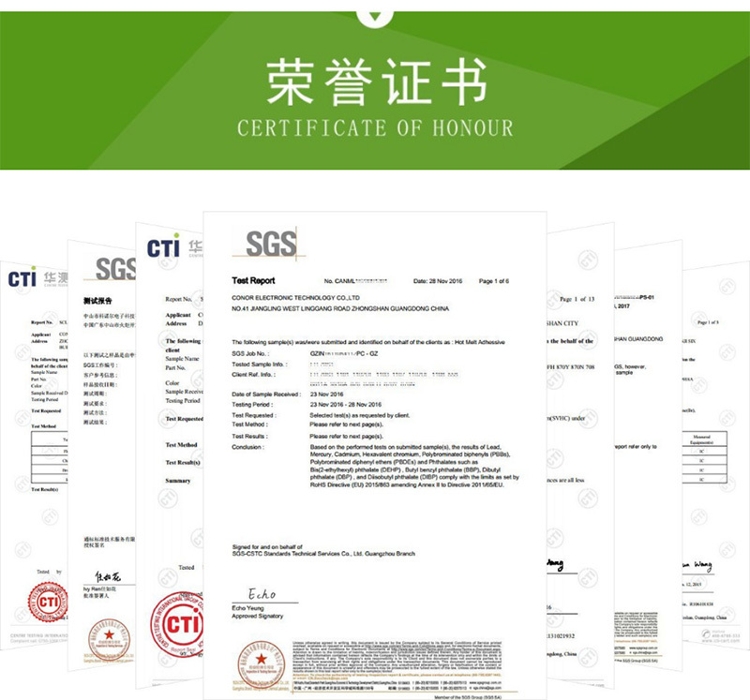This screenshot has width=750, height=700.
Task: Click the 'SGS Job No.' label
Action: pos(250,354)
